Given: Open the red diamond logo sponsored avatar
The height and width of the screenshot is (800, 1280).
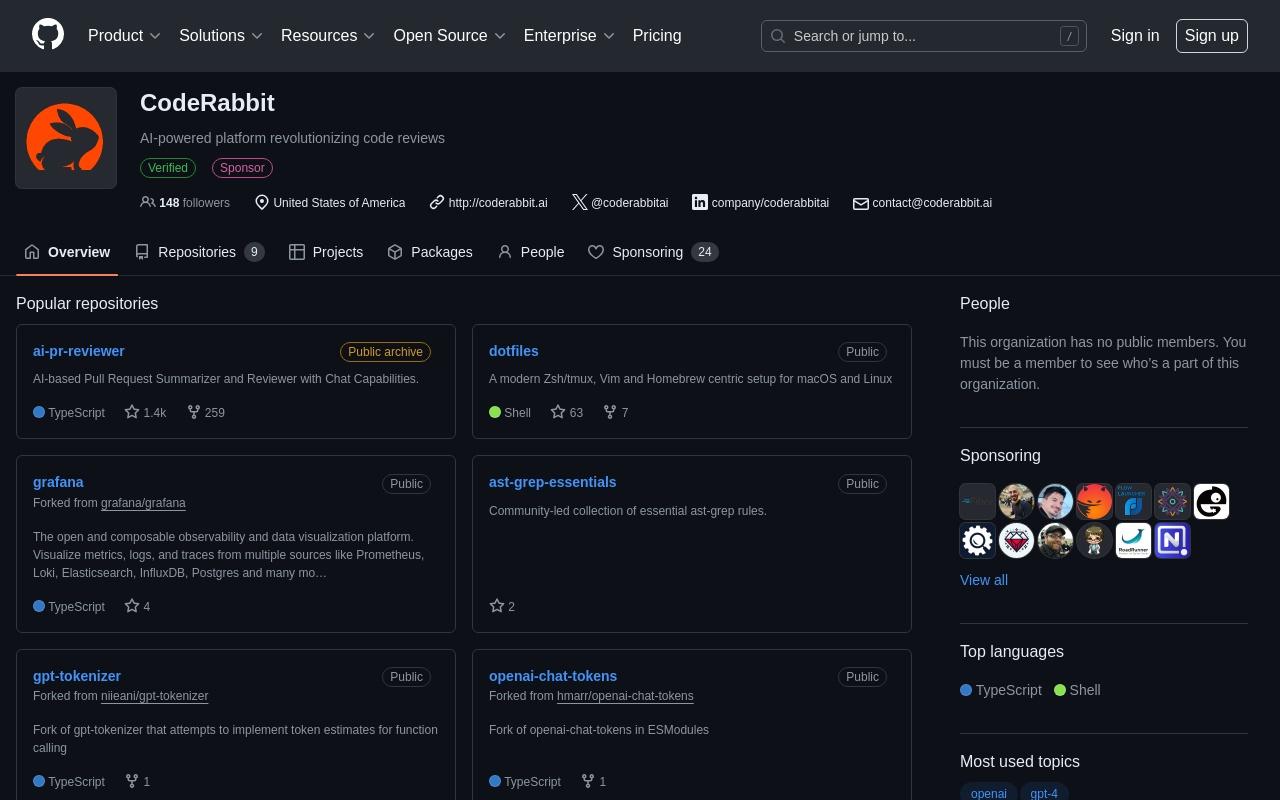Looking at the screenshot, I should pyautogui.click(x=1017, y=541).
